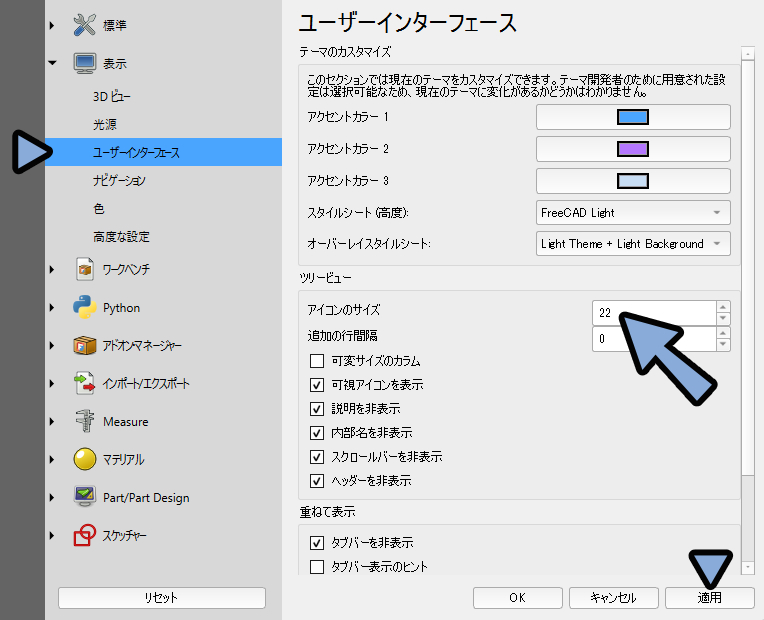Expand the インポート/エクスポート category arrow

coord(52,384)
